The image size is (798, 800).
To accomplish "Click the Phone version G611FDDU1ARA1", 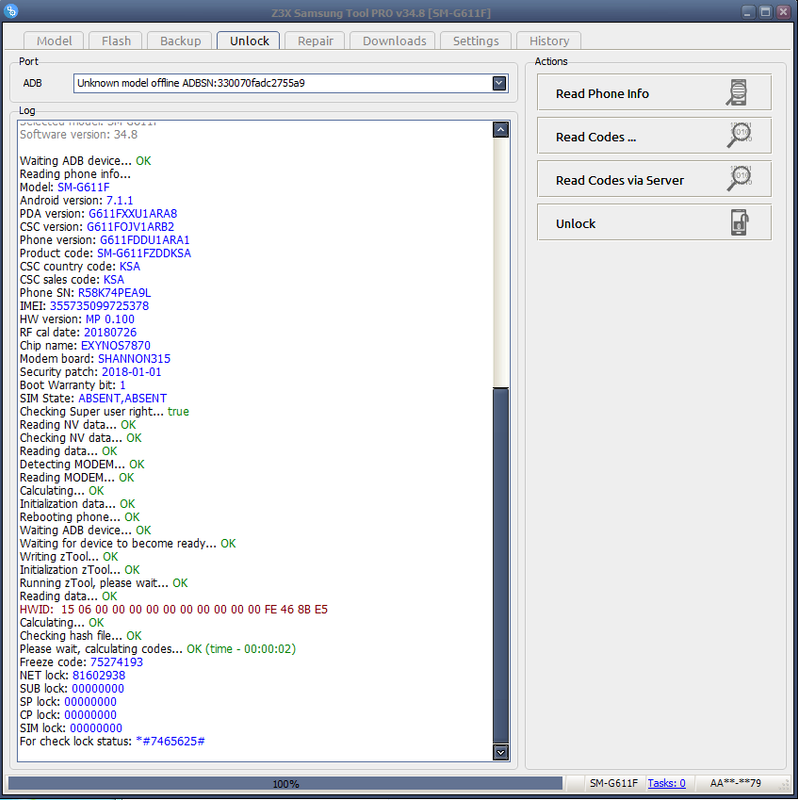I will (x=144, y=240).
